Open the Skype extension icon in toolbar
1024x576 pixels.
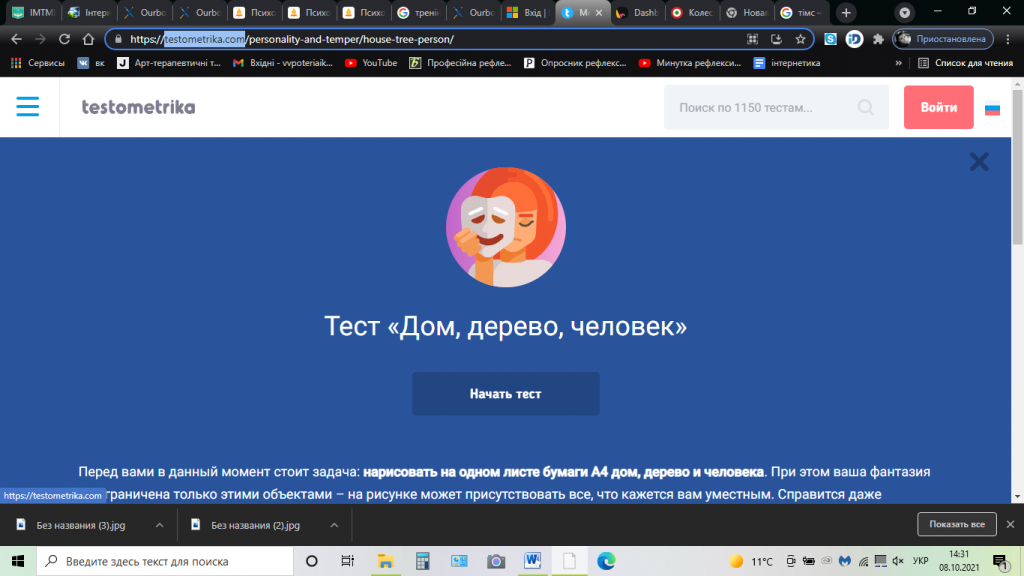(x=829, y=40)
